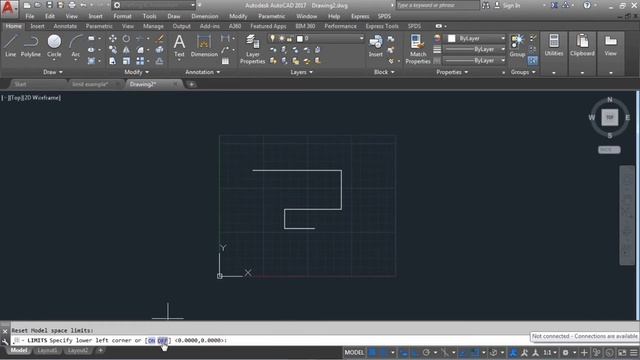This screenshot has width=640, height=360.
Task: Select the Arc drawing tool
Action: click(76, 45)
